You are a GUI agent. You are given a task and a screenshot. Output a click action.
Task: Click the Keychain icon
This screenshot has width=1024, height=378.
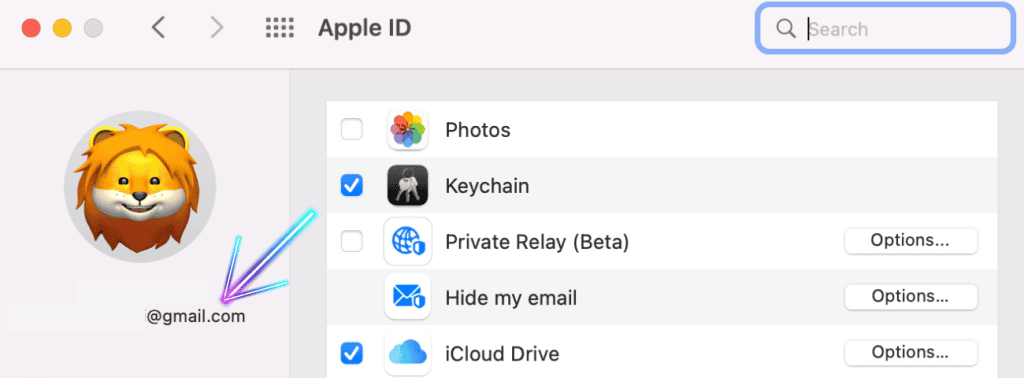(407, 185)
